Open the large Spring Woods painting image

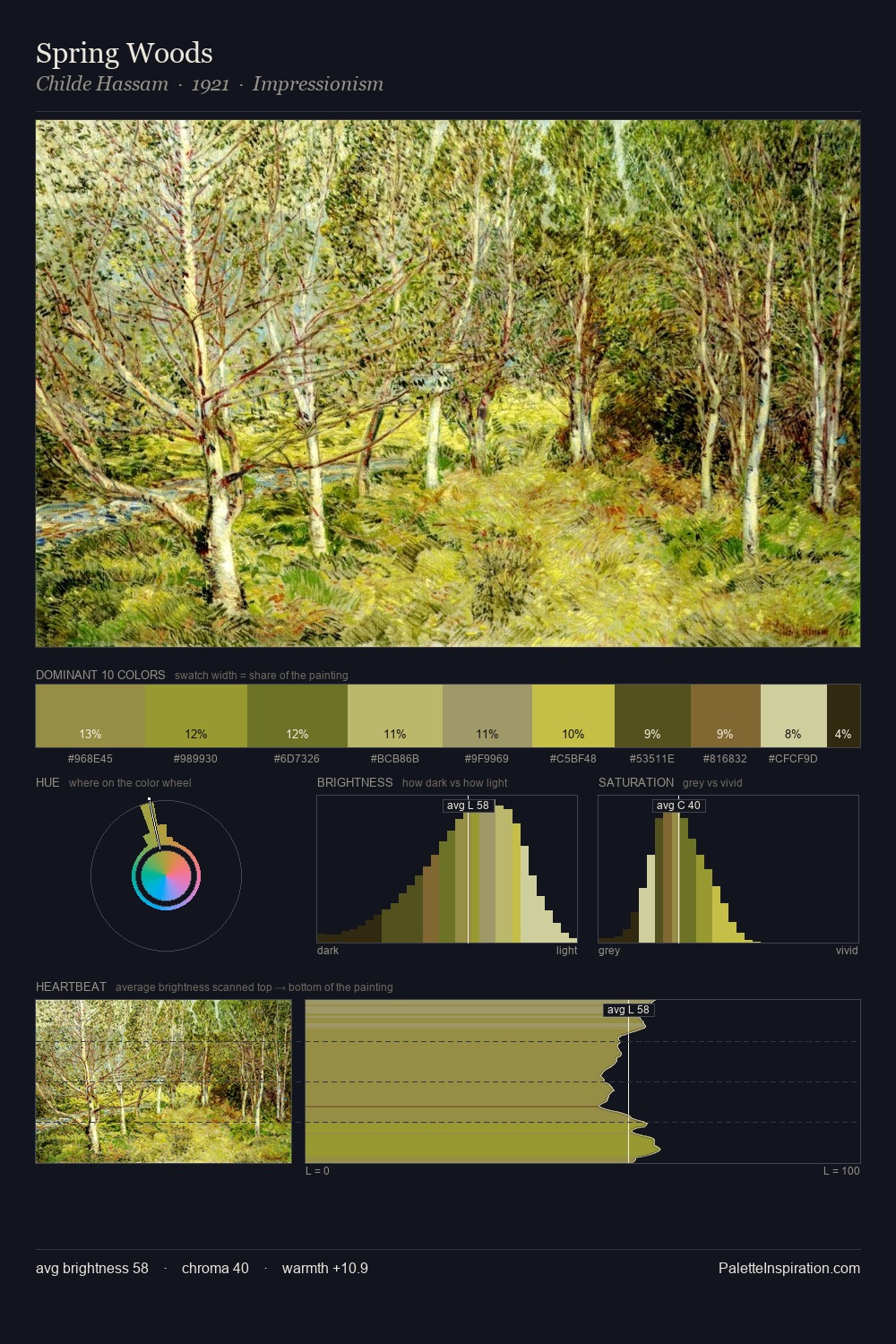(x=448, y=383)
